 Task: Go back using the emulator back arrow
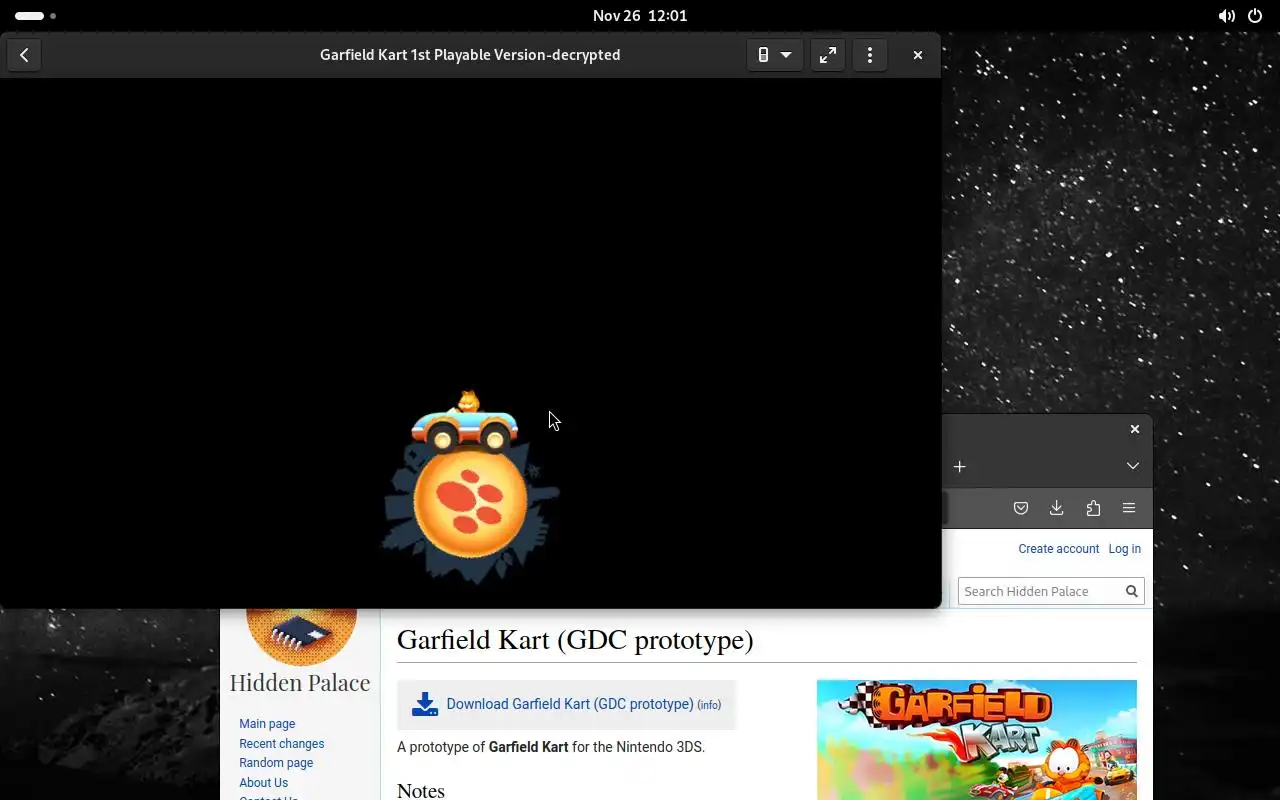(x=24, y=55)
